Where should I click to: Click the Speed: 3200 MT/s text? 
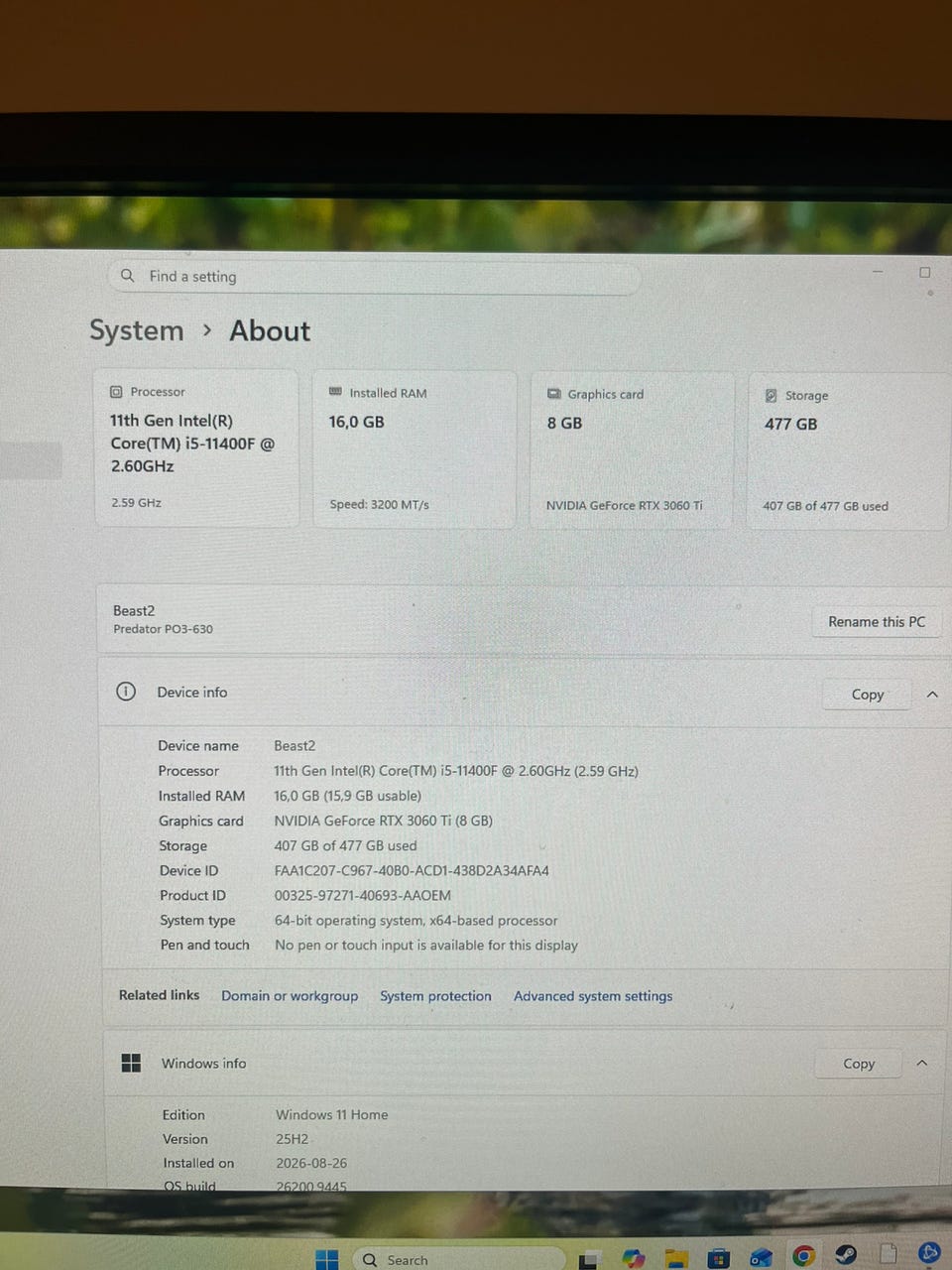[379, 504]
